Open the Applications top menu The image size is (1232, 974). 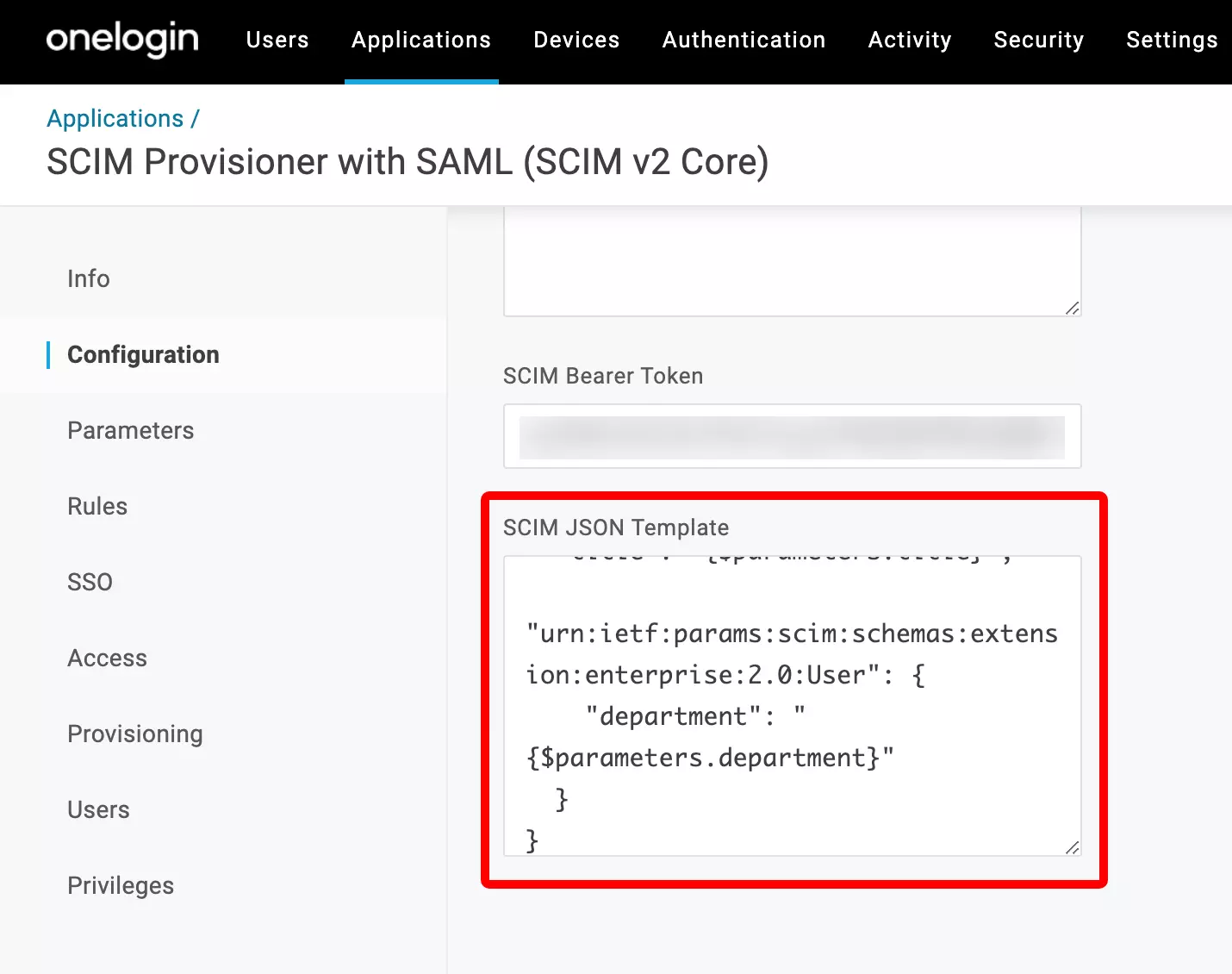[421, 40]
